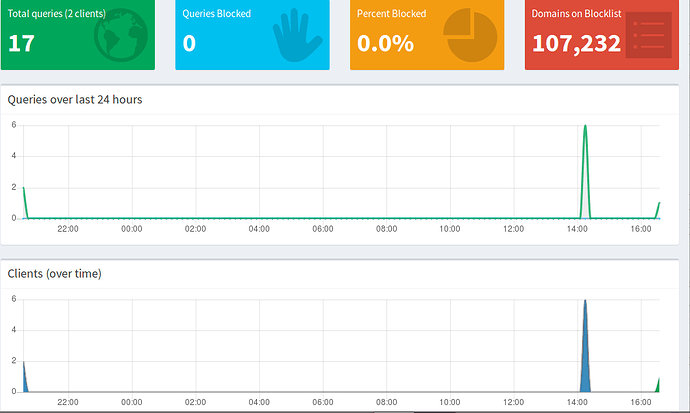Open the Total queries (2 clients) label
The width and height of the screenshot is (690, 413).
57,14
